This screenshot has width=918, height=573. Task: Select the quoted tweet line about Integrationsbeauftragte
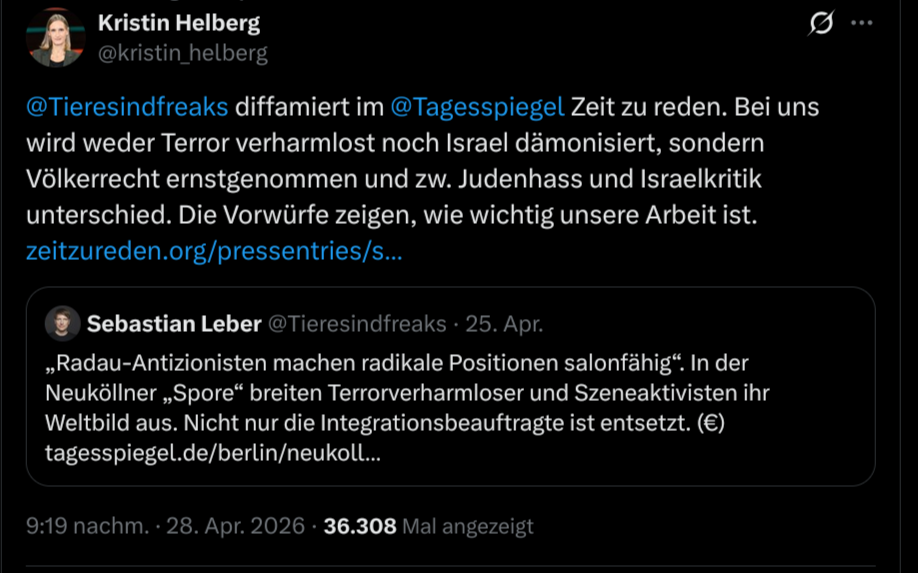[x=385, y=423]
